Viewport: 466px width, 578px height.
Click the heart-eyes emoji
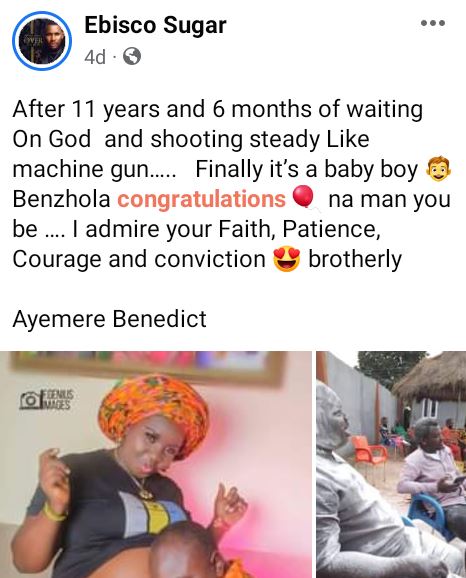[286, 260]
